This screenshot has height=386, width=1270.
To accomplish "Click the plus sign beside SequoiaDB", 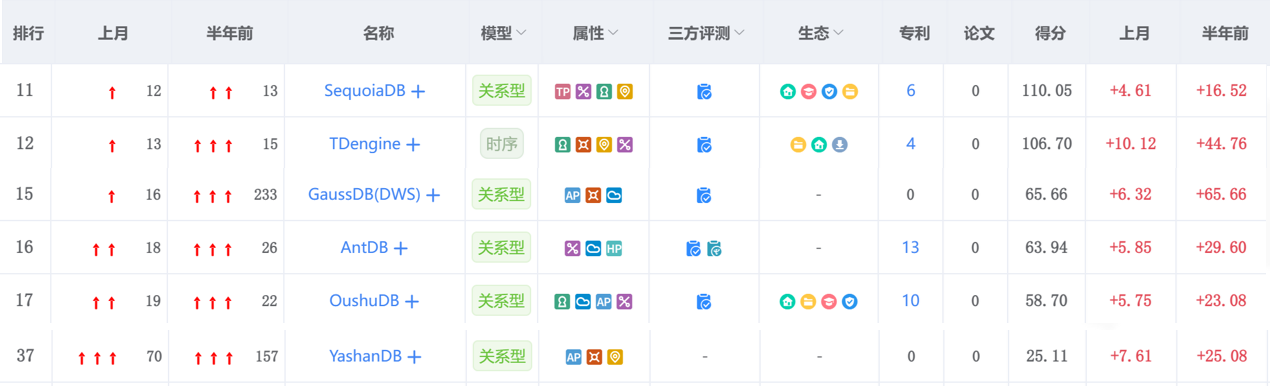I will tap(418, 91).
